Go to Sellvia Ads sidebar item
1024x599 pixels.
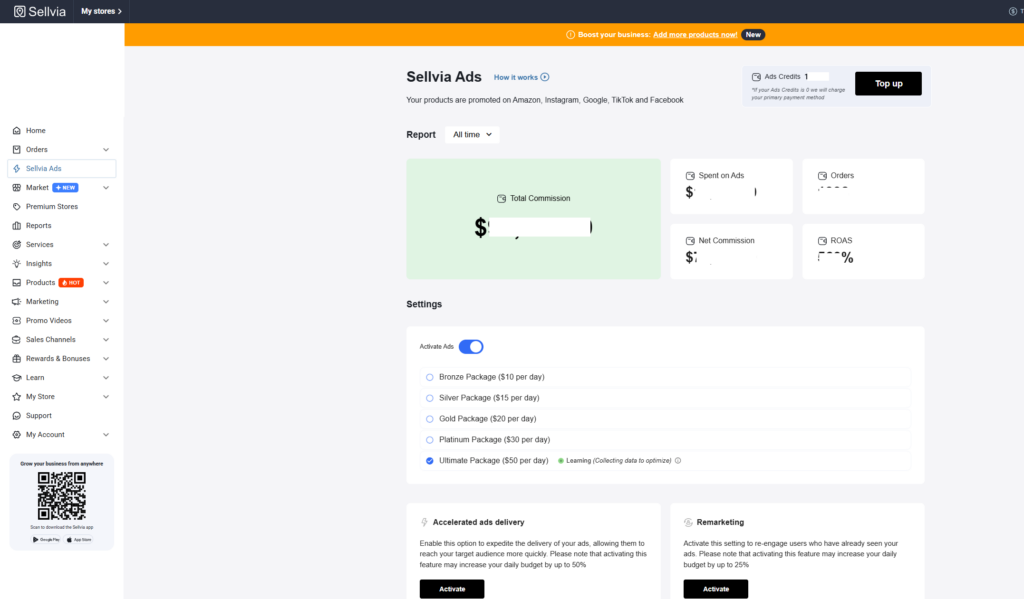click(61, 169)
